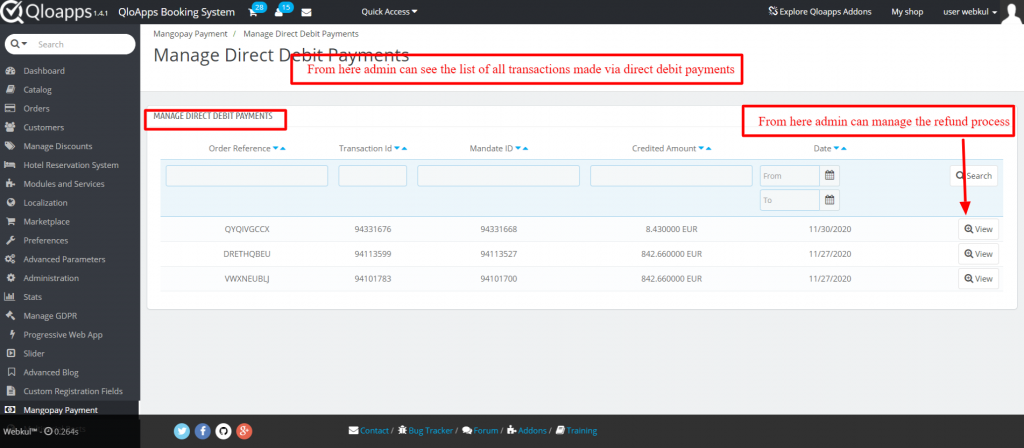The image size is (1024, 448).
Task: Select the 8.430000 EUR amount cell
Action: 673,229
